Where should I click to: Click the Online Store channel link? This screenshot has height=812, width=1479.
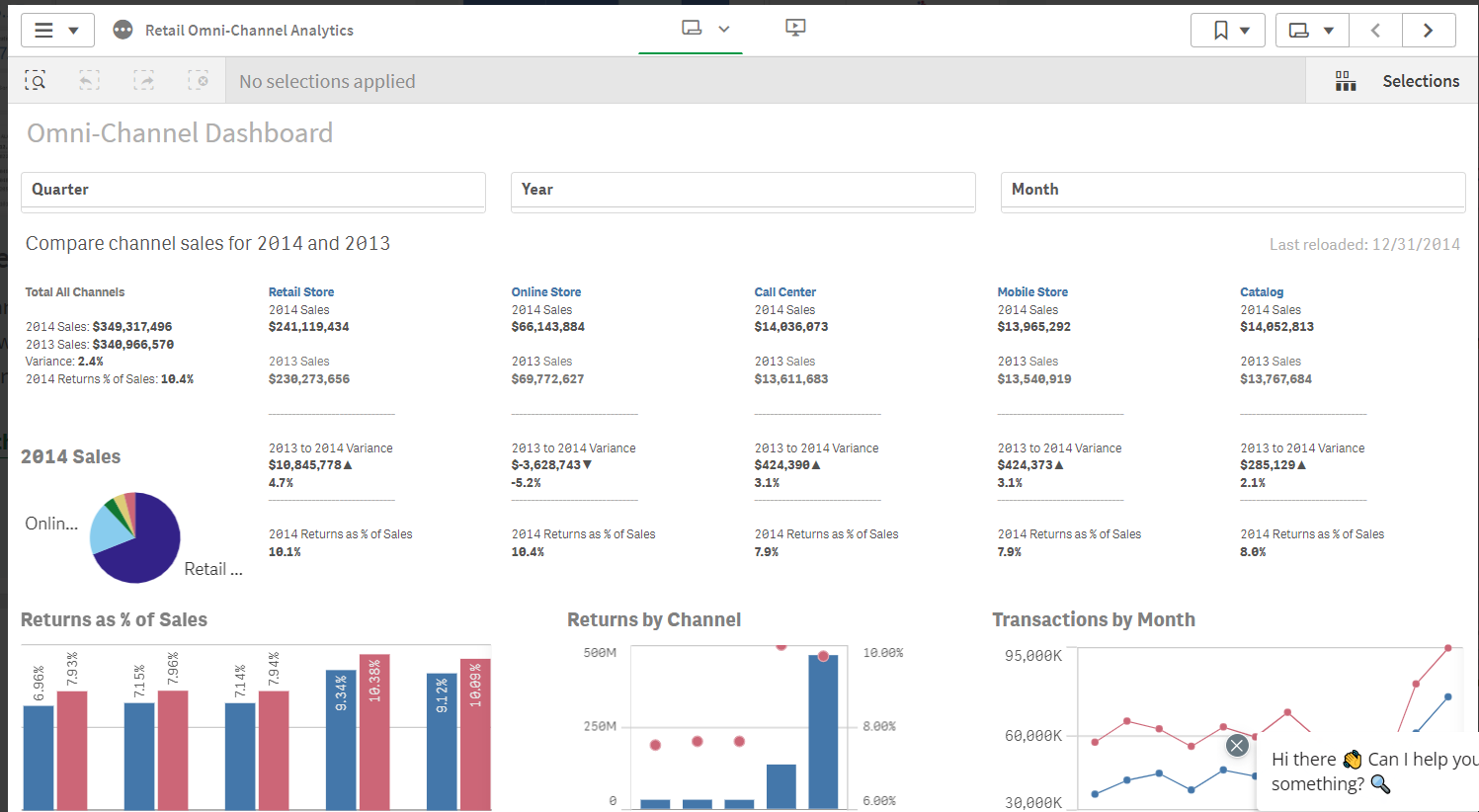pyautogui.click(x=545, y=292)
